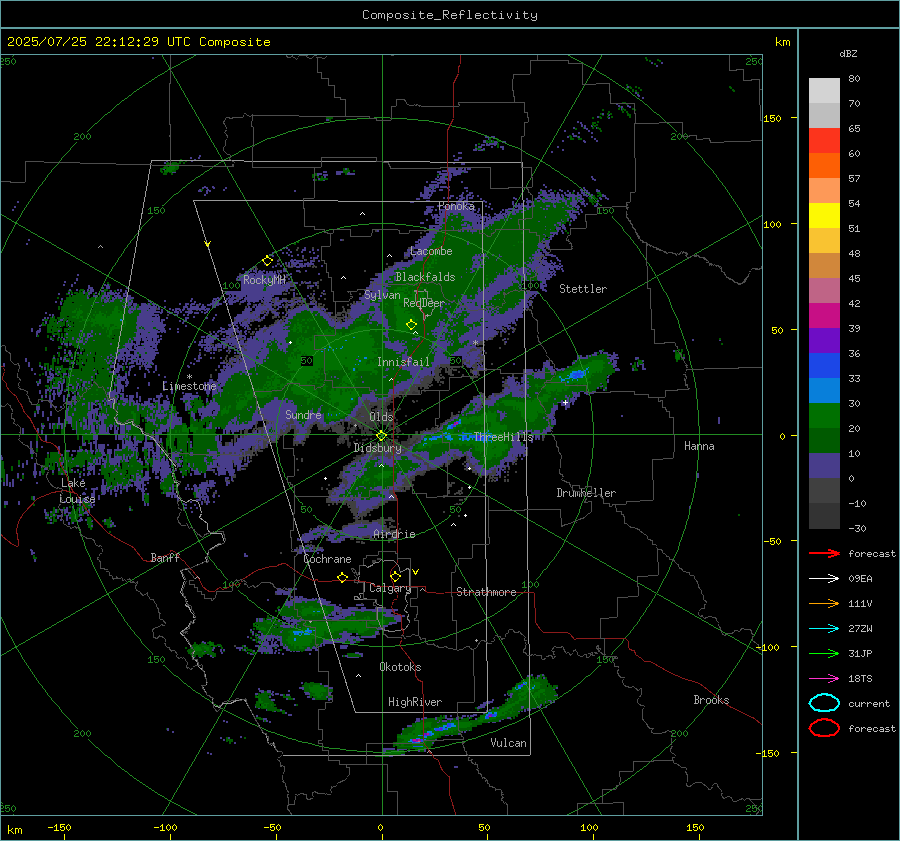Select the current legend text
Viewport: 900px width, 841px height.
(869, 704)
